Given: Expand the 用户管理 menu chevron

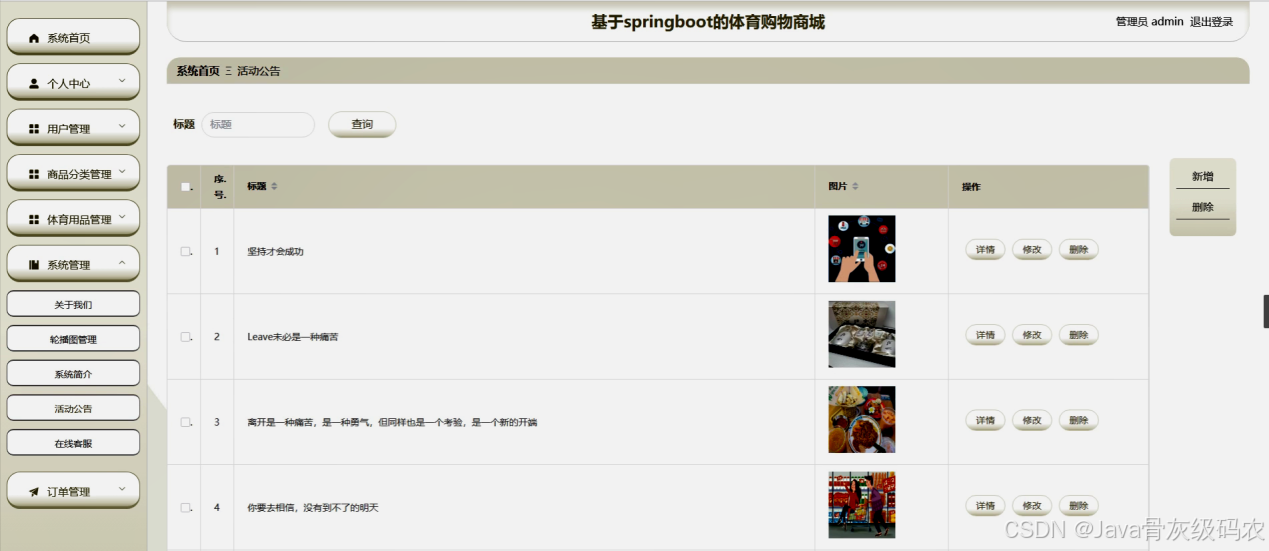Looking at the screenshot, I should pos(122,126).
